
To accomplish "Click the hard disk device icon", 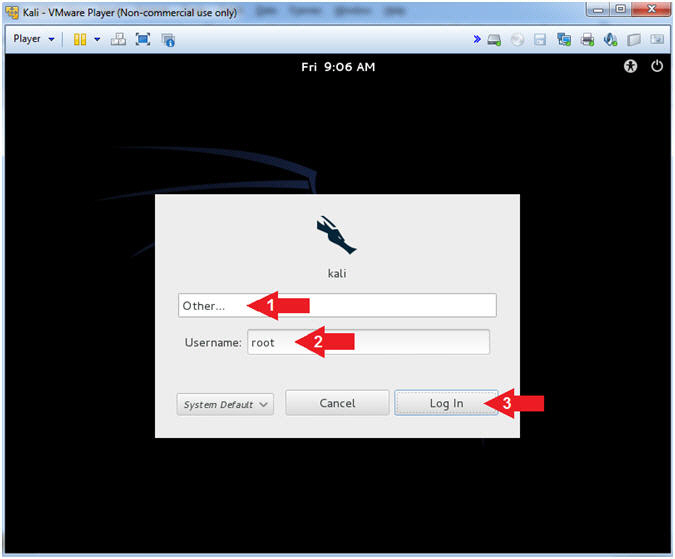I will click(494, 40).
